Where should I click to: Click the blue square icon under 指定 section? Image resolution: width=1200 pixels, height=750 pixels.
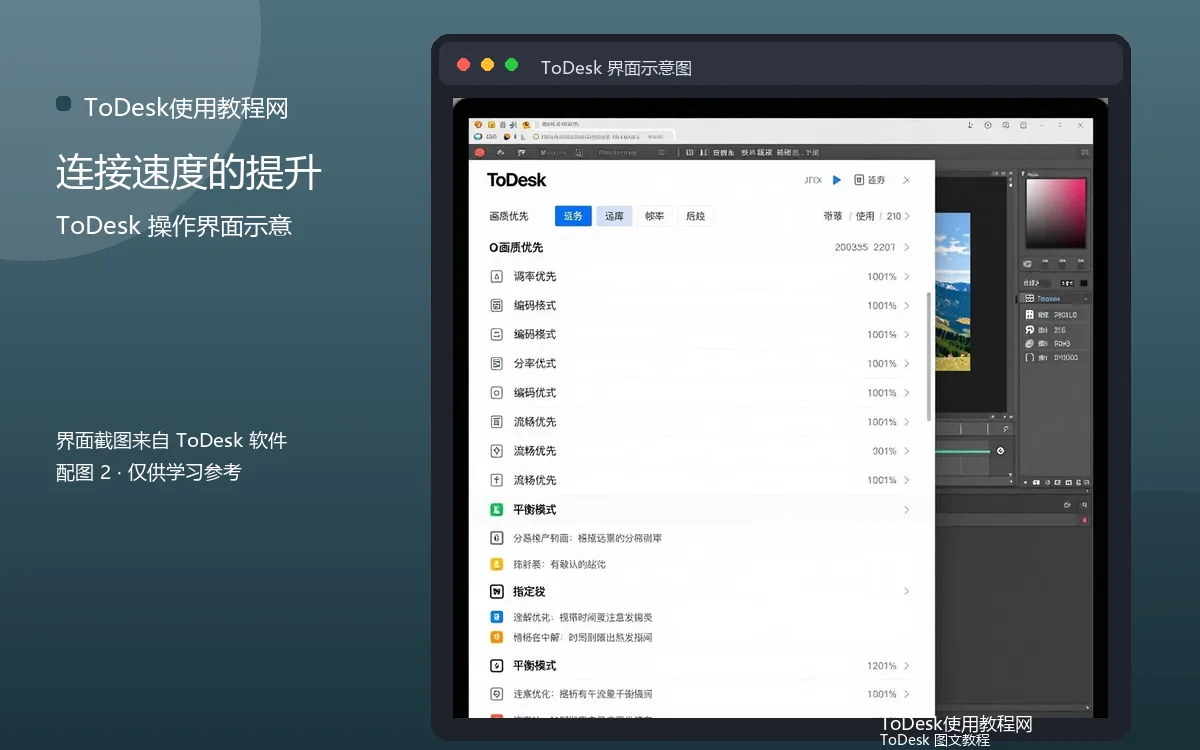(x=496, y=617)
